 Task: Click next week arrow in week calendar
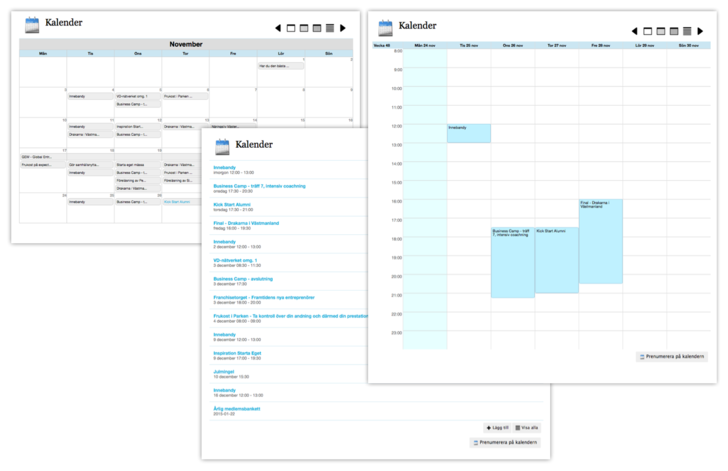(699, 32)
